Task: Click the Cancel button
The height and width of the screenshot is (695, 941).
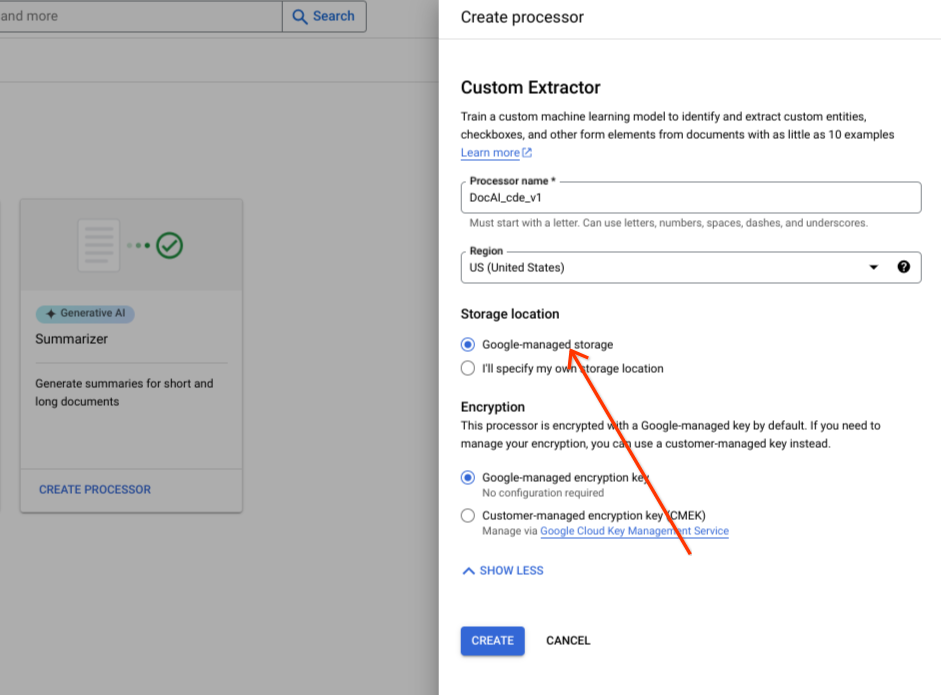Action: pos(568,641)
